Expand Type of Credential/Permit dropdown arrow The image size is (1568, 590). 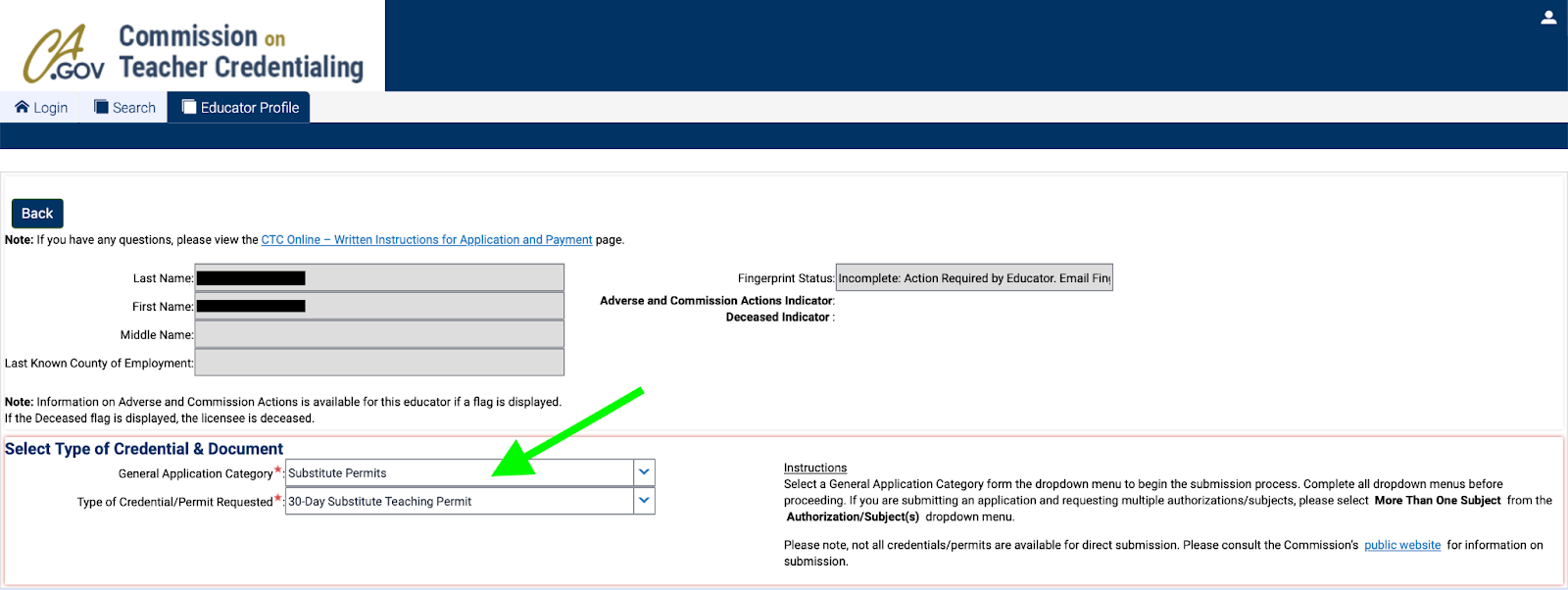[644, 501]
